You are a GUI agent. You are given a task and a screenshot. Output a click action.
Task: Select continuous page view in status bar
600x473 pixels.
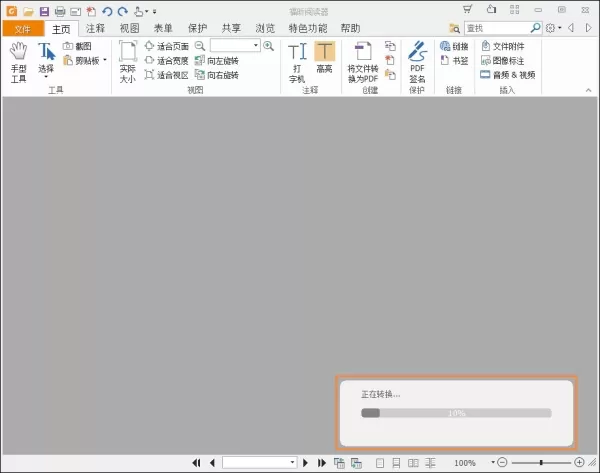396,463
